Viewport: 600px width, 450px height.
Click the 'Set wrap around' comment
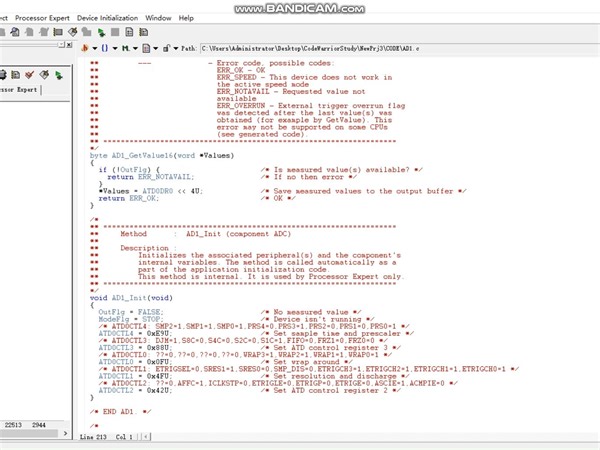pos(307,362)
